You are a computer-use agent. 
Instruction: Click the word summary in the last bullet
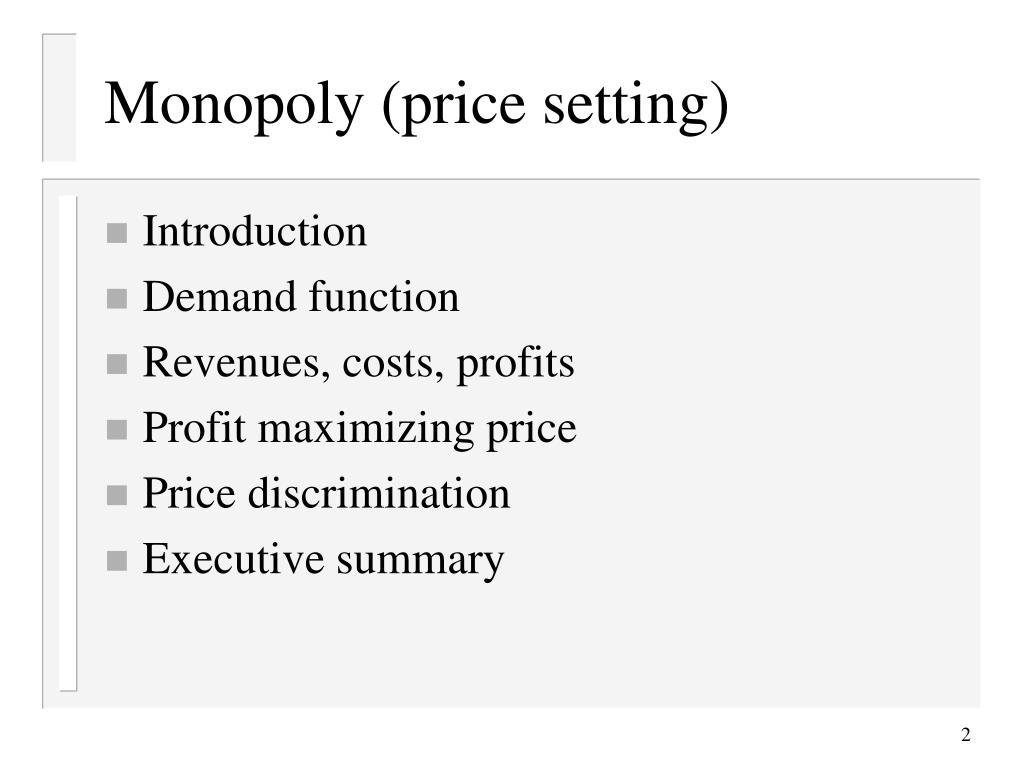point(421,562)
